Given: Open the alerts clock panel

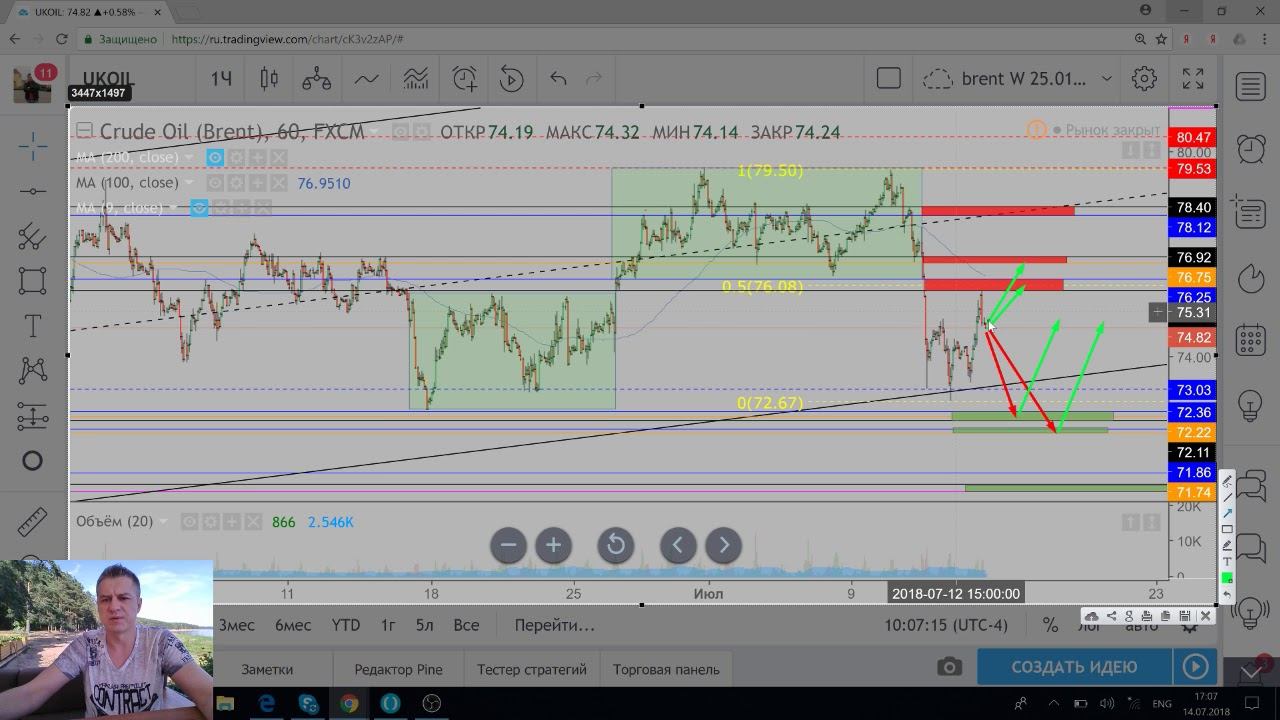Looking at the screenshot, I should coord(1250,148).
